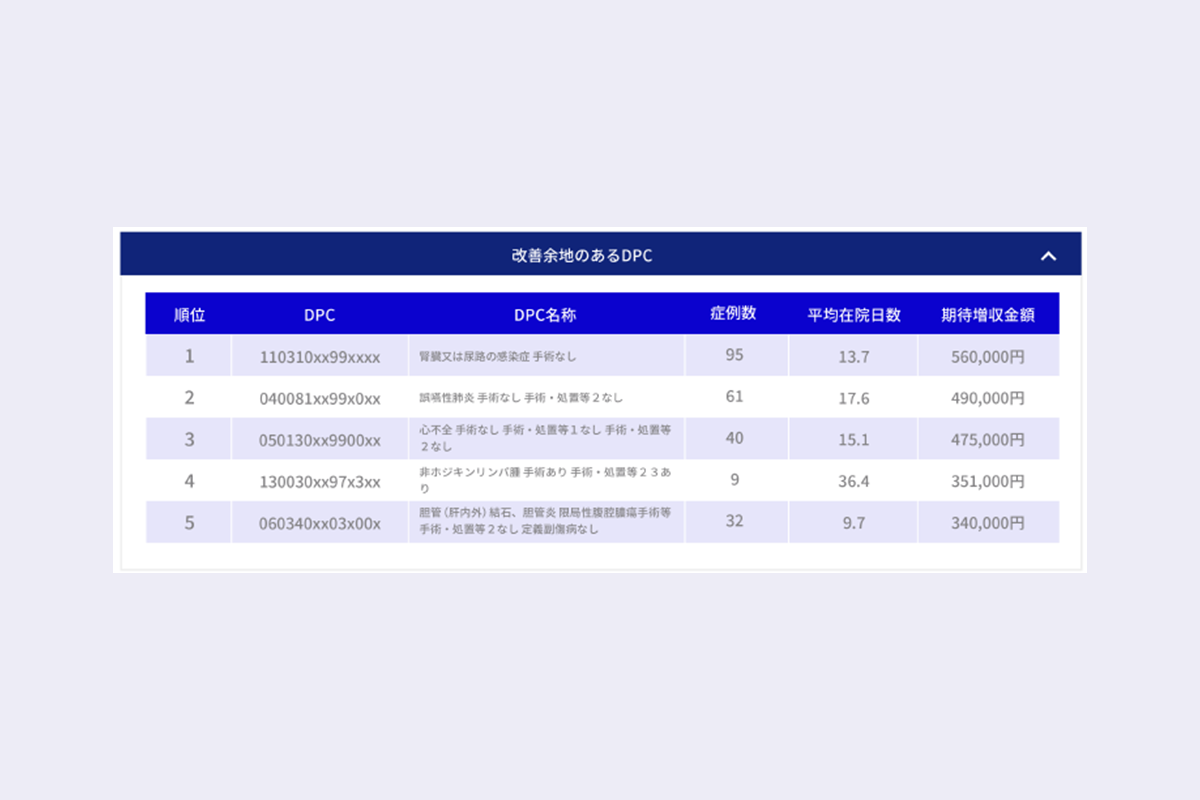Click the 心不全 手術なし DPC name cell
Screen dimensions: 1200x800
click(546, 439)
